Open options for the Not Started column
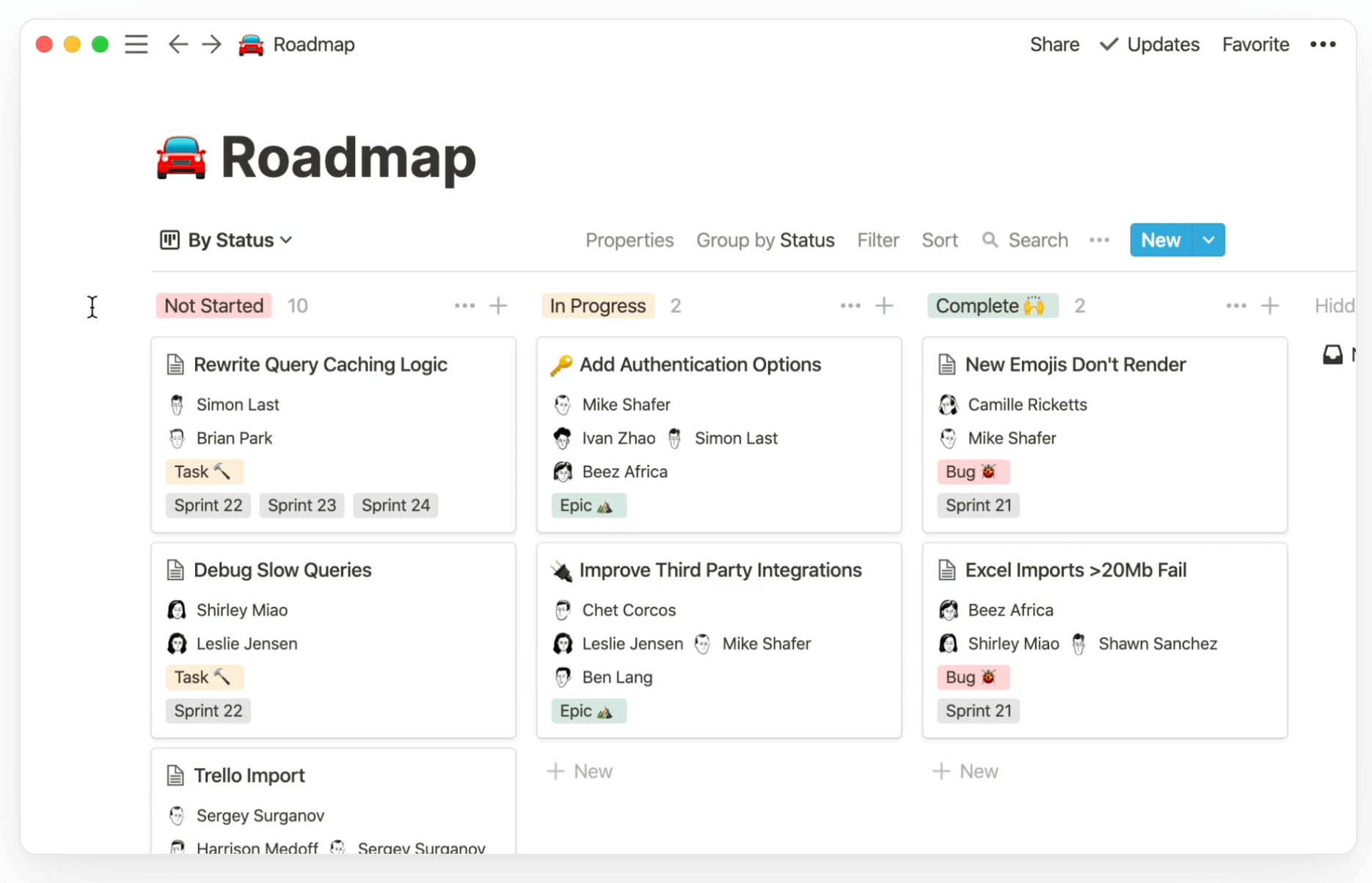Screen dimensions: 1372x883 tap(464, 306)
